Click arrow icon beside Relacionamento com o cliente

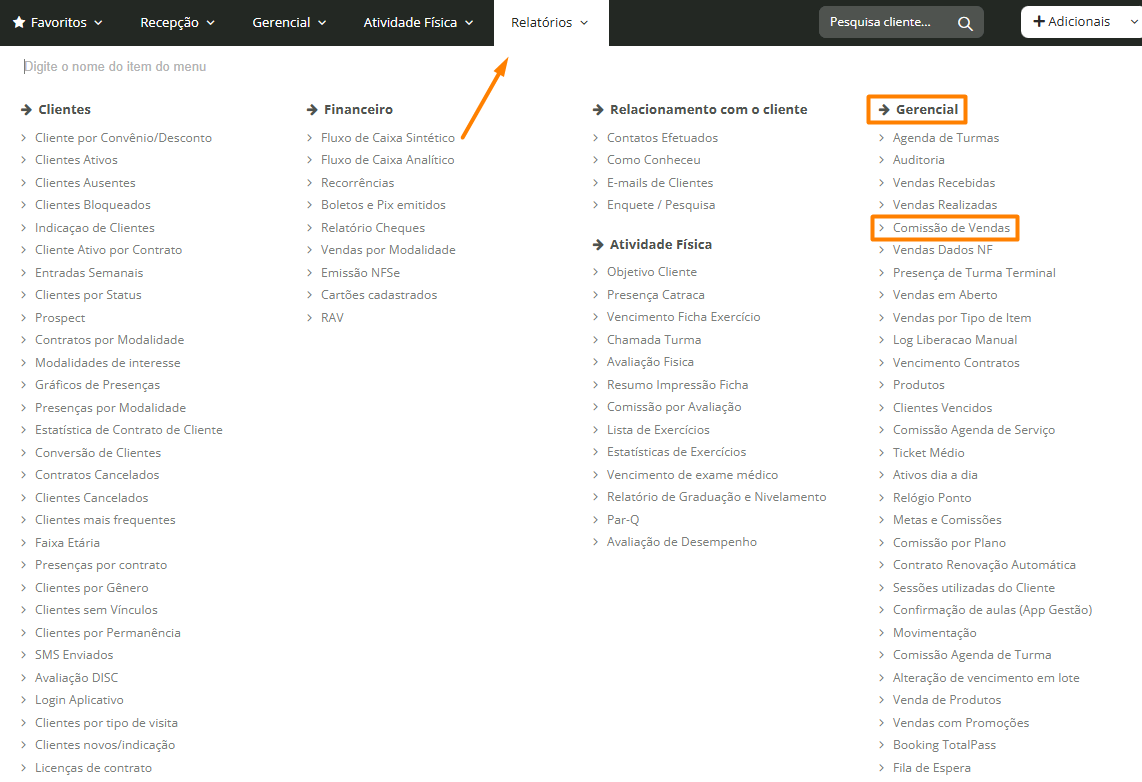pos(598,109)
